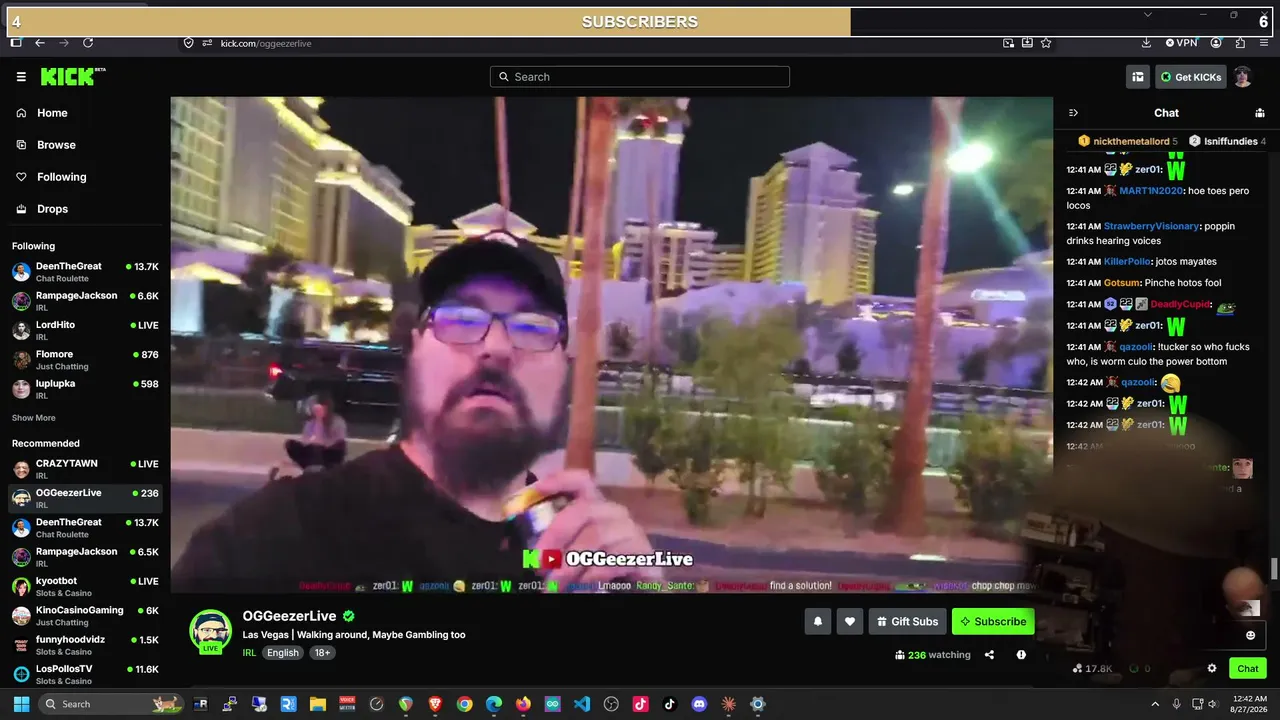Select Flomore channel in Following
This screenshot has height=720, width=1280.
[85, 360]
